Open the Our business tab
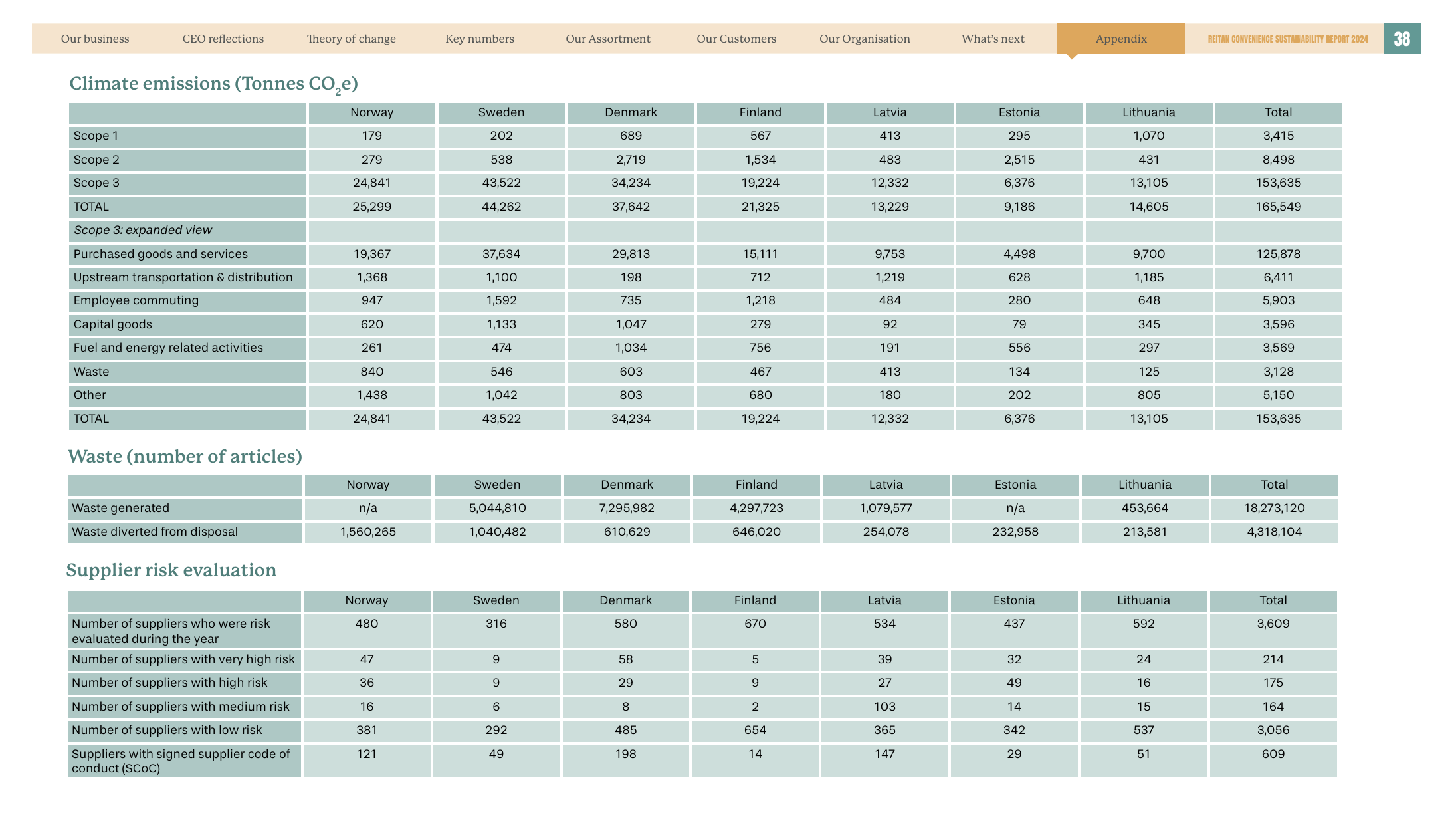1456x825 pixels. (x=95, y=39)
